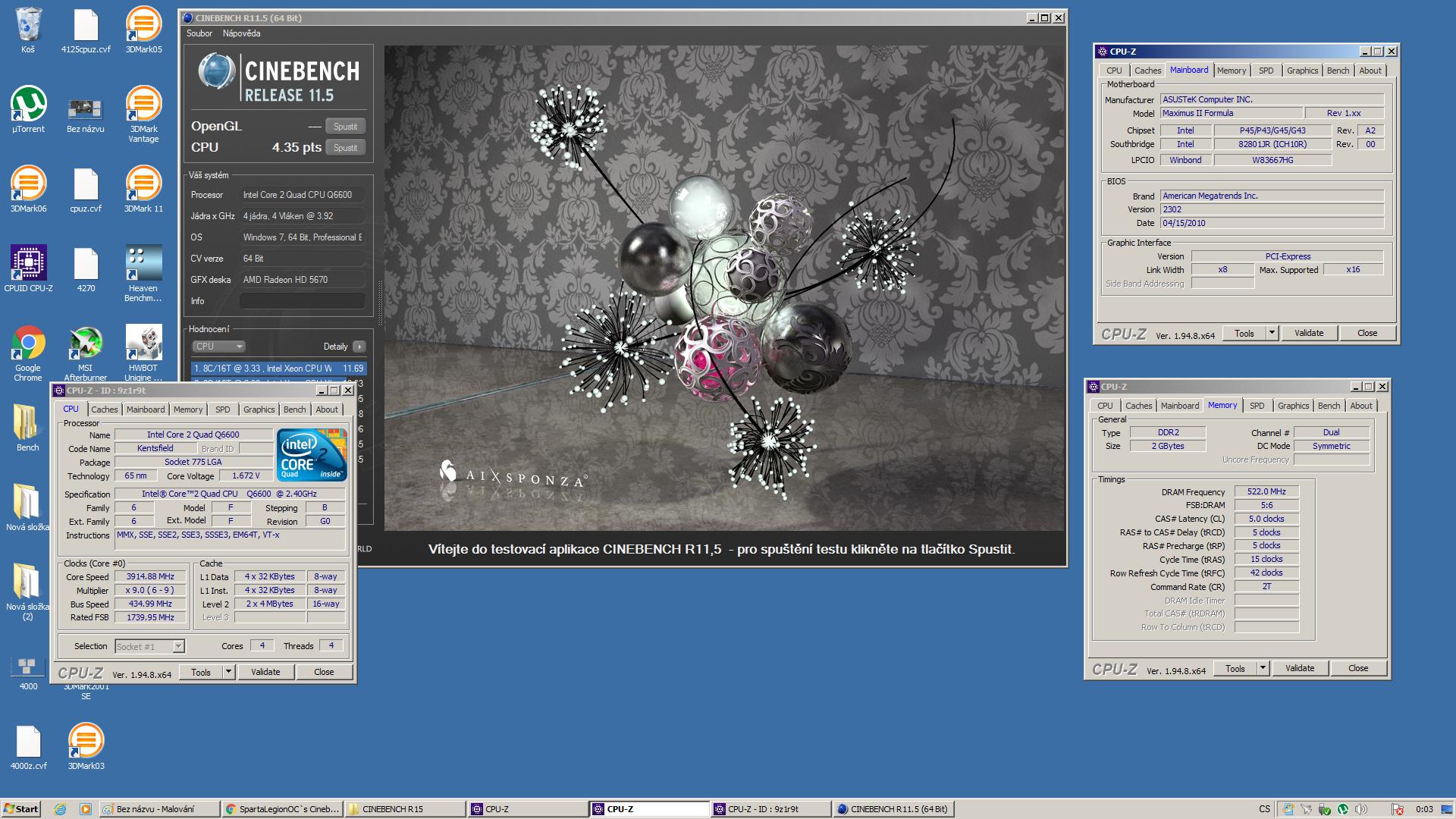The image size is (1456, 819).
Task: Switch to SpartaLegionOC Chrome taskbar item
Action: click(283, 809)
